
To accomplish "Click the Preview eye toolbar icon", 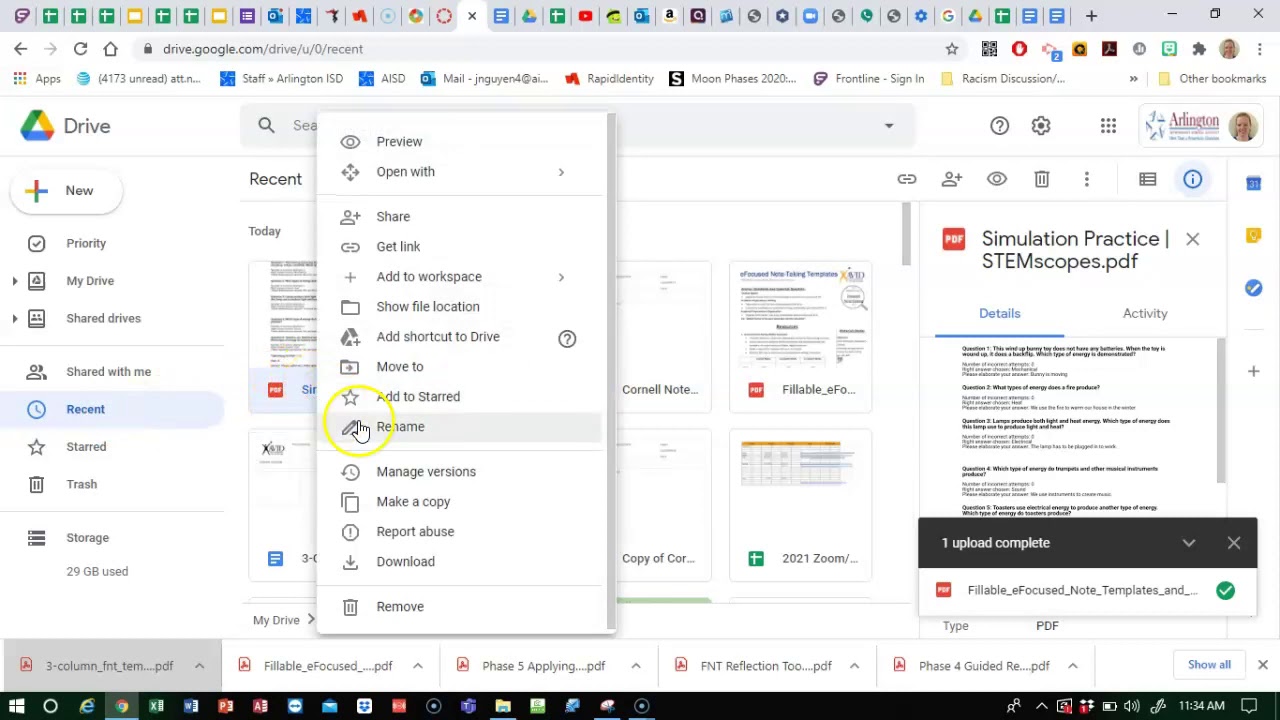I will coord(996,179).
